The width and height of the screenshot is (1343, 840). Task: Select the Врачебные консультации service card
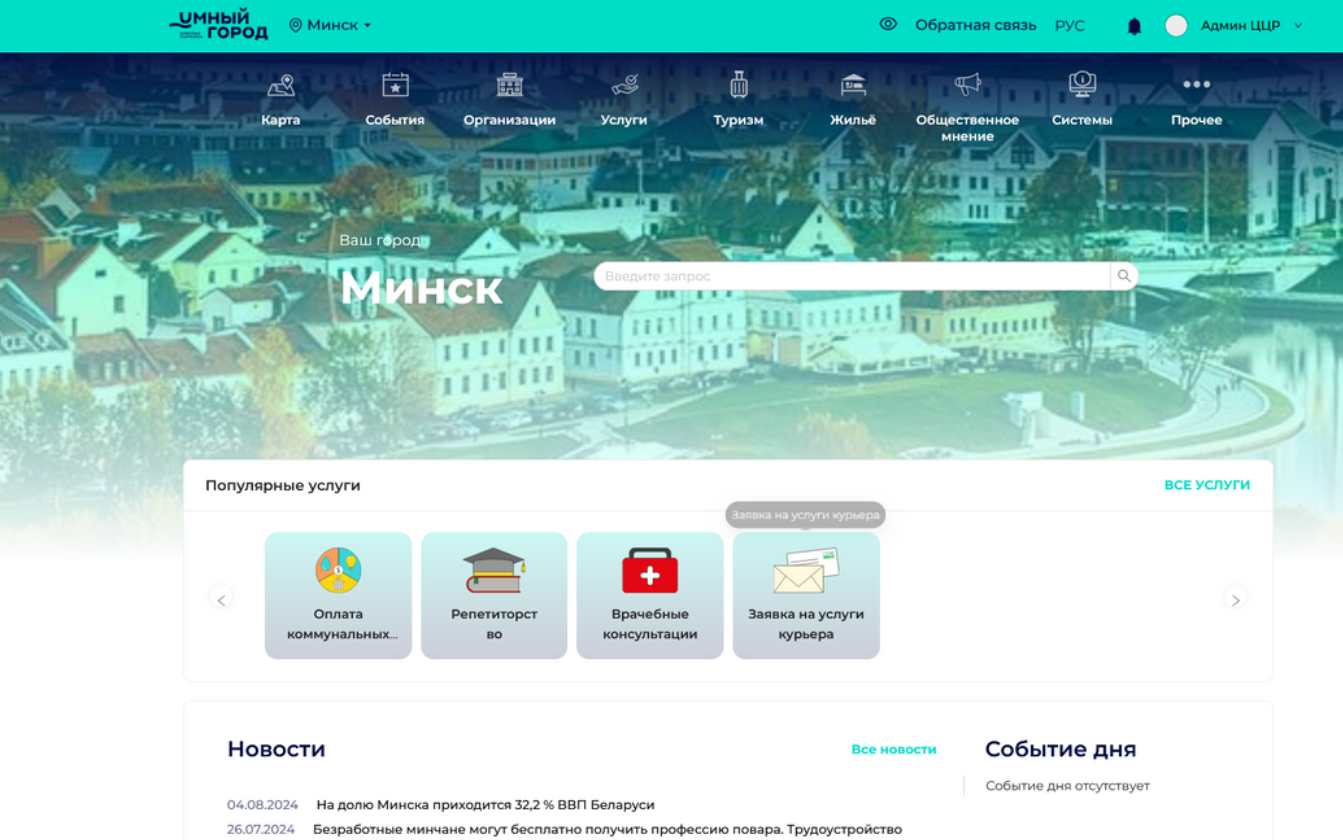(x=650, y=596)
